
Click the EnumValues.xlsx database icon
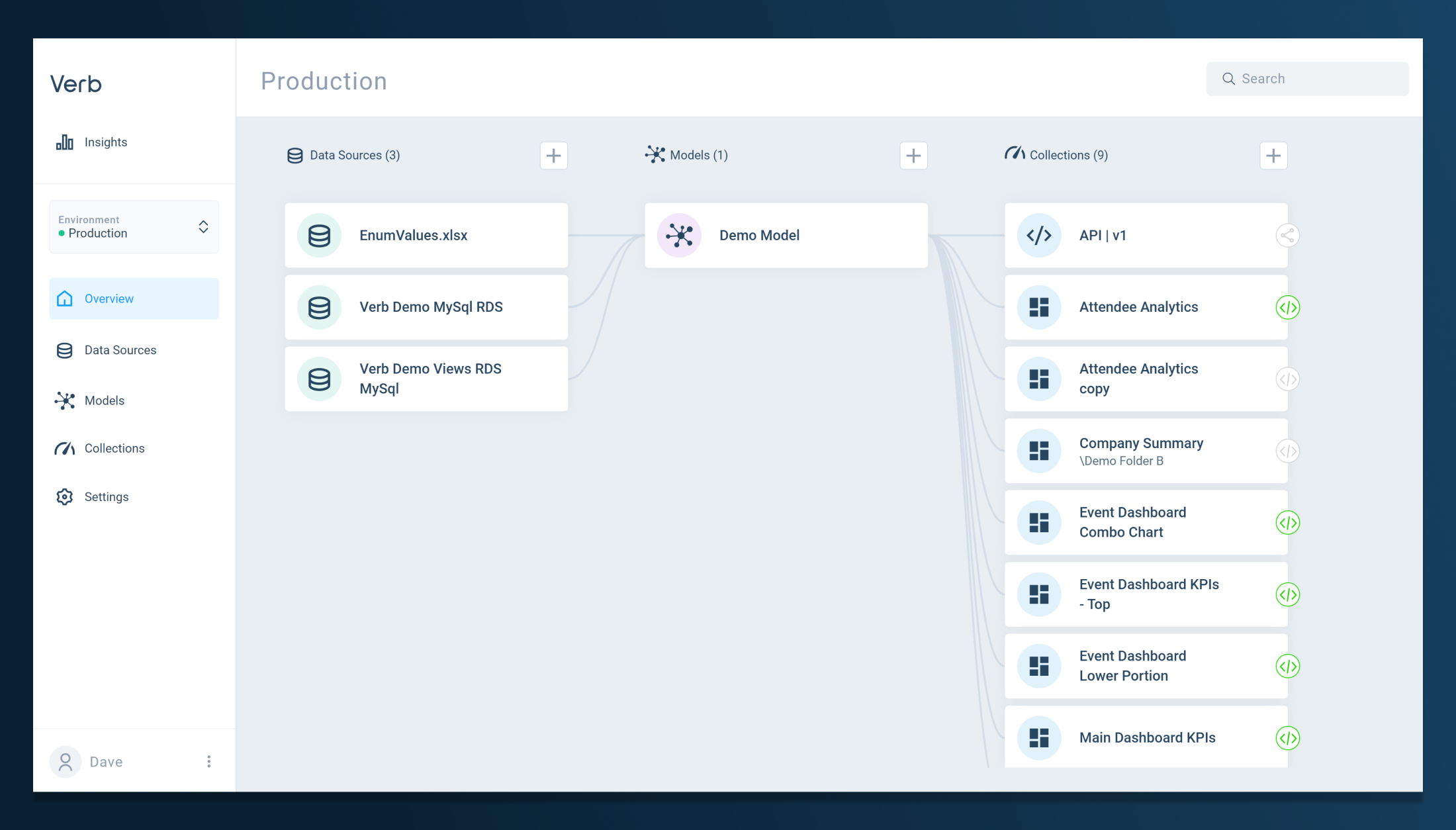tap(320, 236)
